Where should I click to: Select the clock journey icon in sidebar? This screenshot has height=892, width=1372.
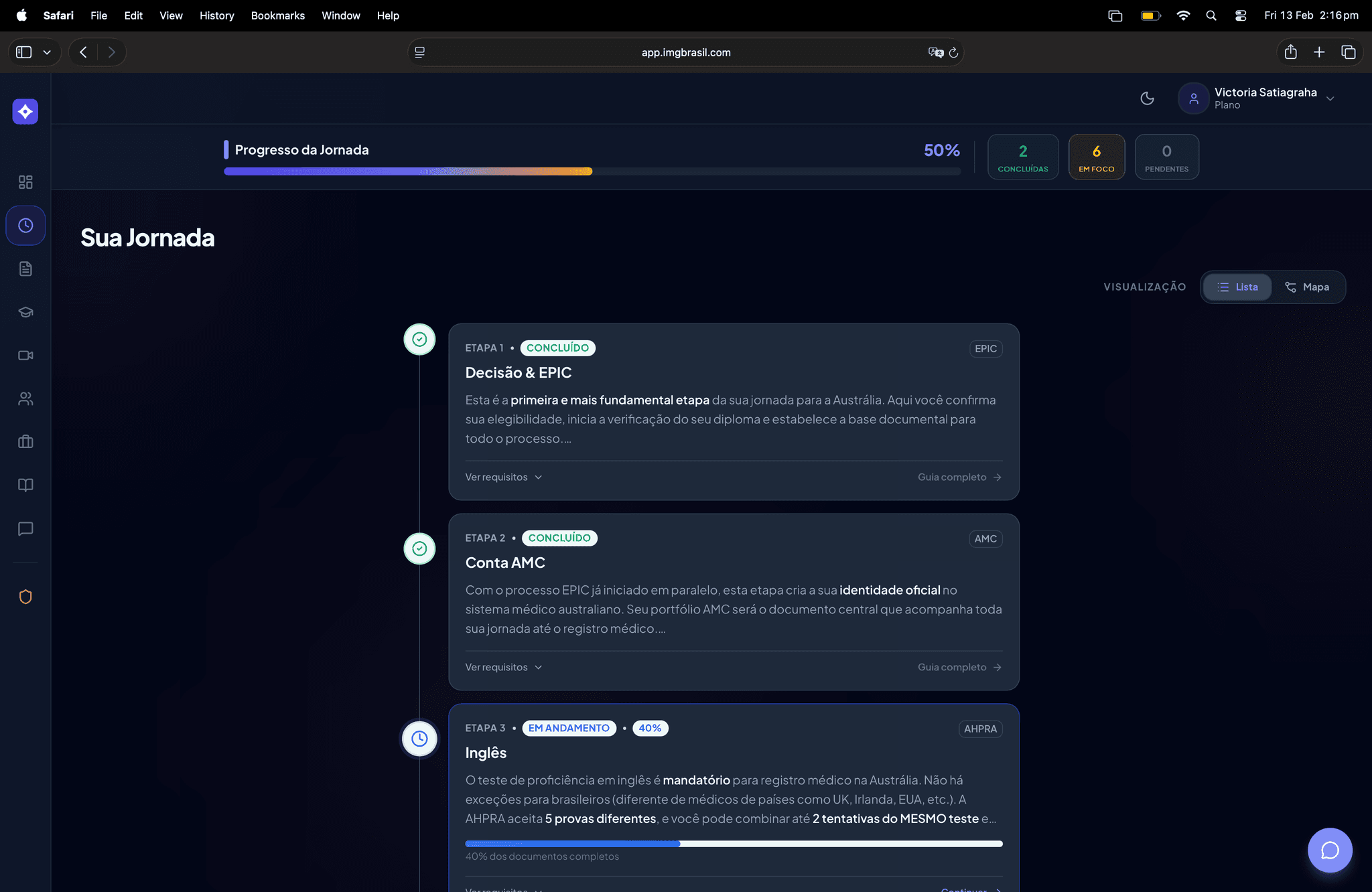click(x=25, y=225)
